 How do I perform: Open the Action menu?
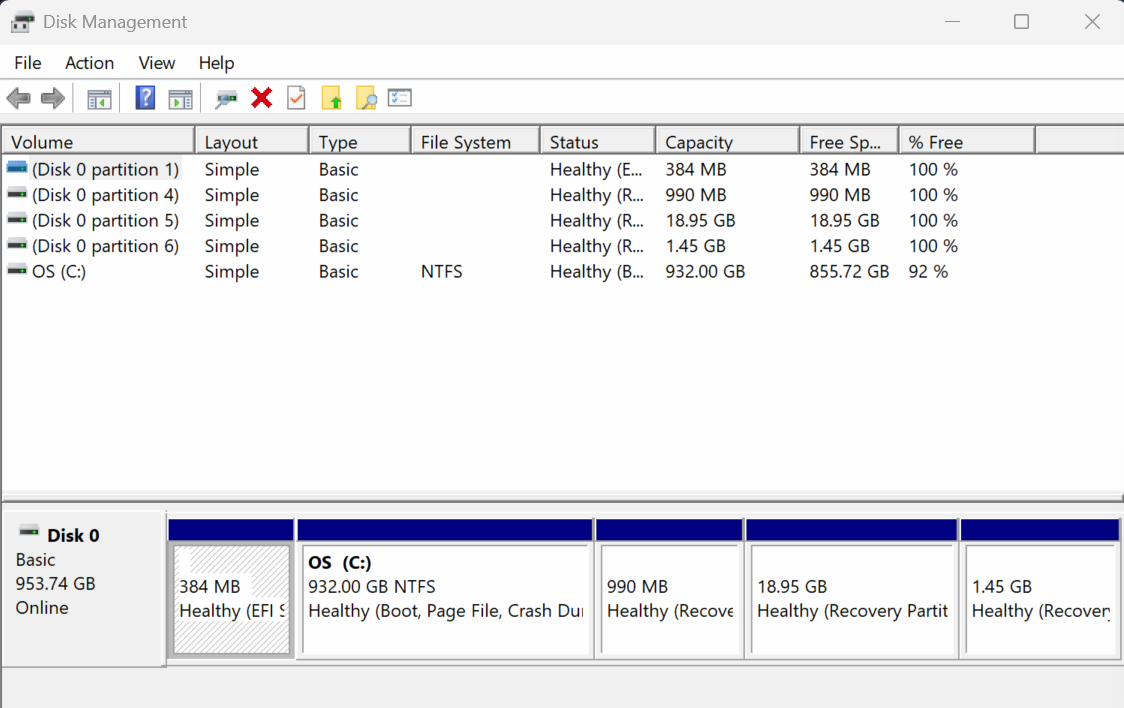click(90, 63)
